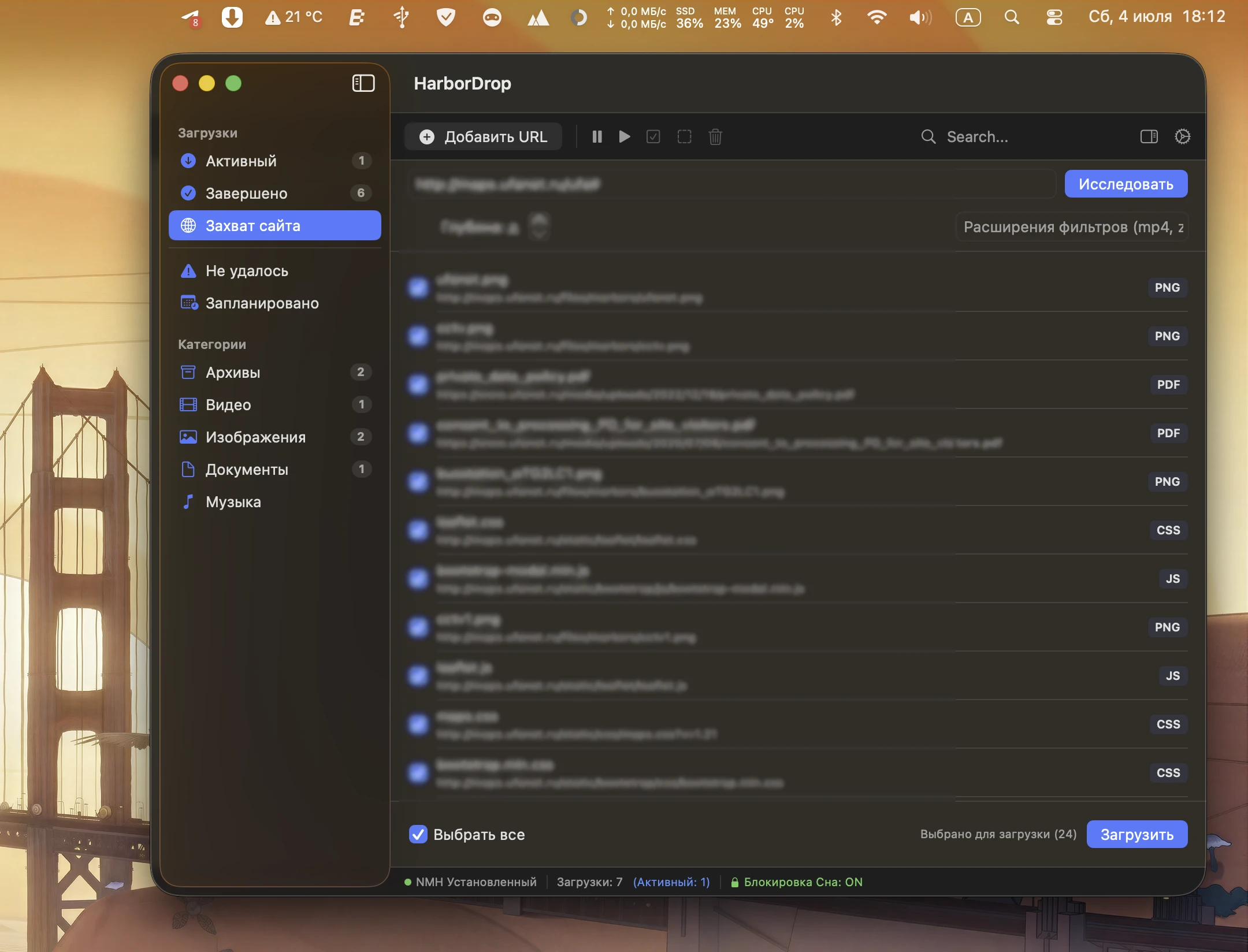Click the PNG badge on busstation row
1248x952 pixels.
pos(1167,482)
